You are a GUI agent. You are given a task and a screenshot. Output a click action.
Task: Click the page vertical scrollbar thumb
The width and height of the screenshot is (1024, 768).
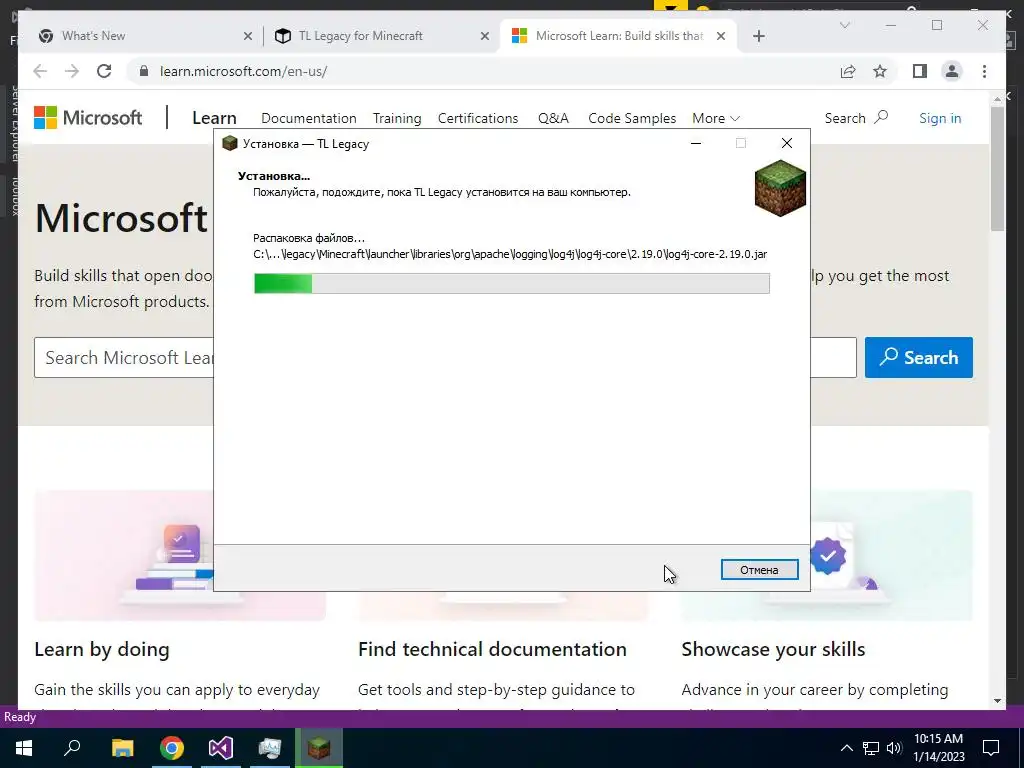(x=997, y=168)
